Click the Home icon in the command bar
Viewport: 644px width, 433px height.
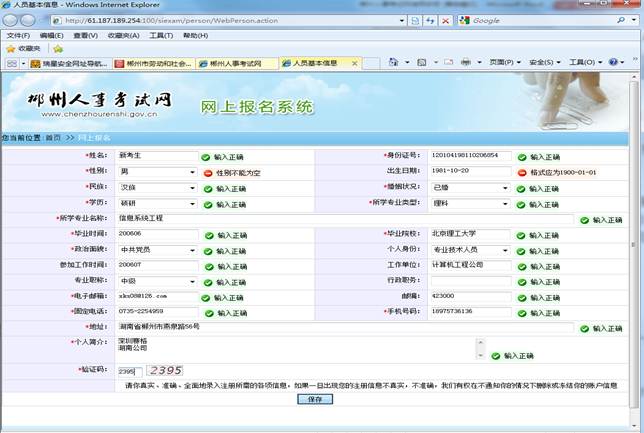393,62
